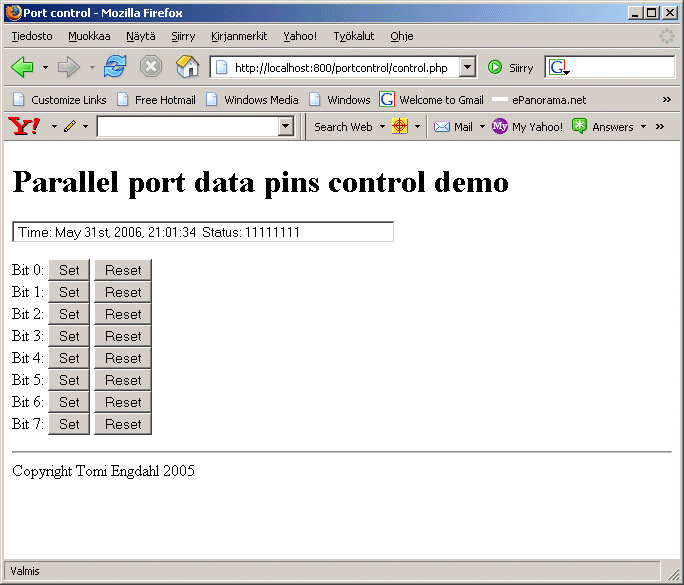Click the Stop loading icon
Screen dimensions: 684x585
point(151,67)
